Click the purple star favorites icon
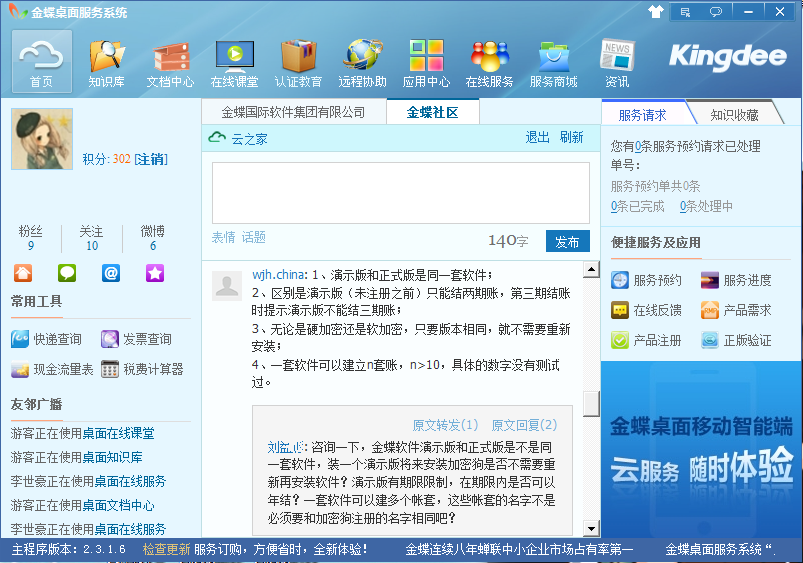This screenshot has height=563, width=803. (x=155, y=273)
